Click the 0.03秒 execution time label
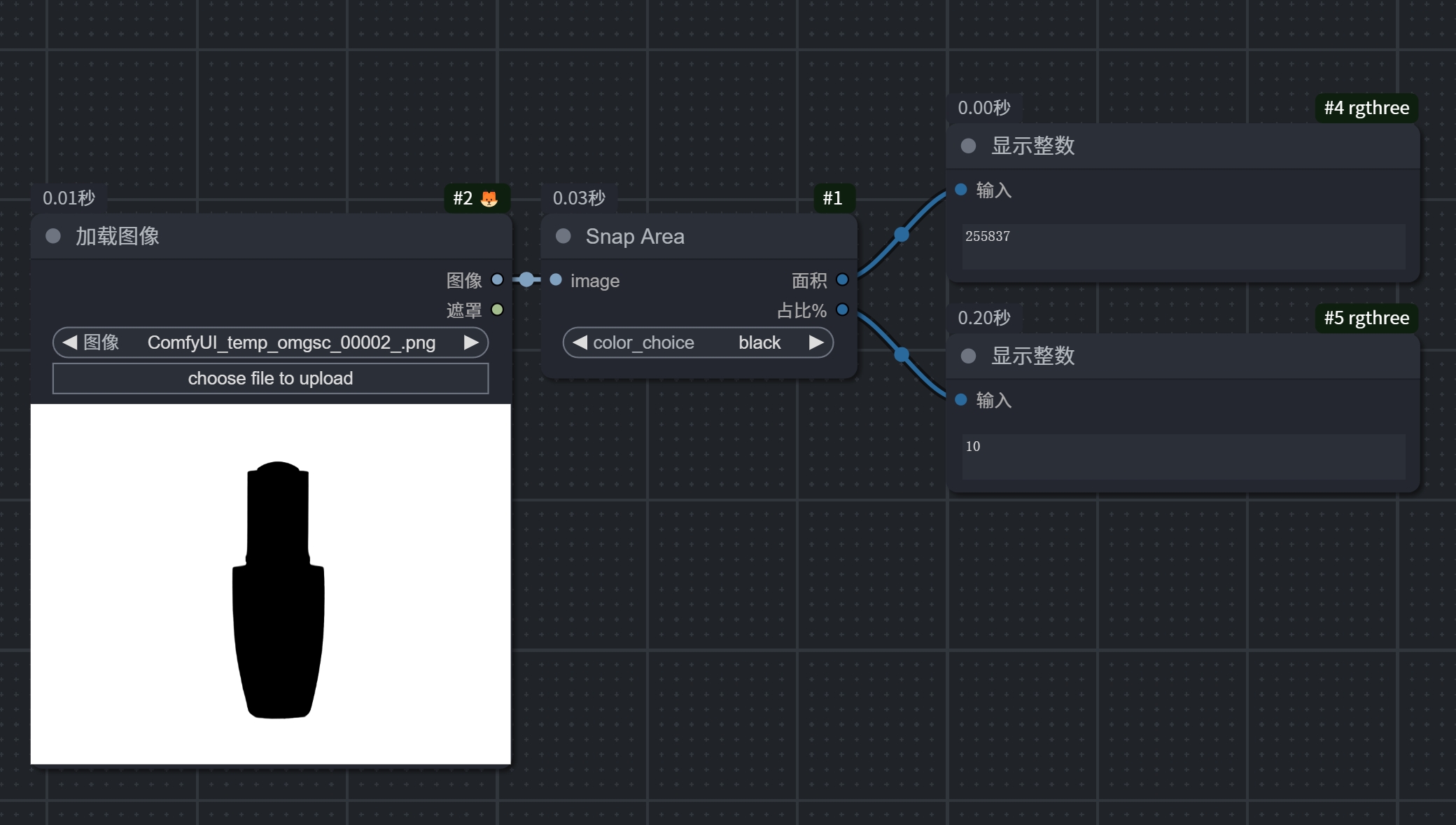Screen dimensions: 1456x825 tap(579, 198)
